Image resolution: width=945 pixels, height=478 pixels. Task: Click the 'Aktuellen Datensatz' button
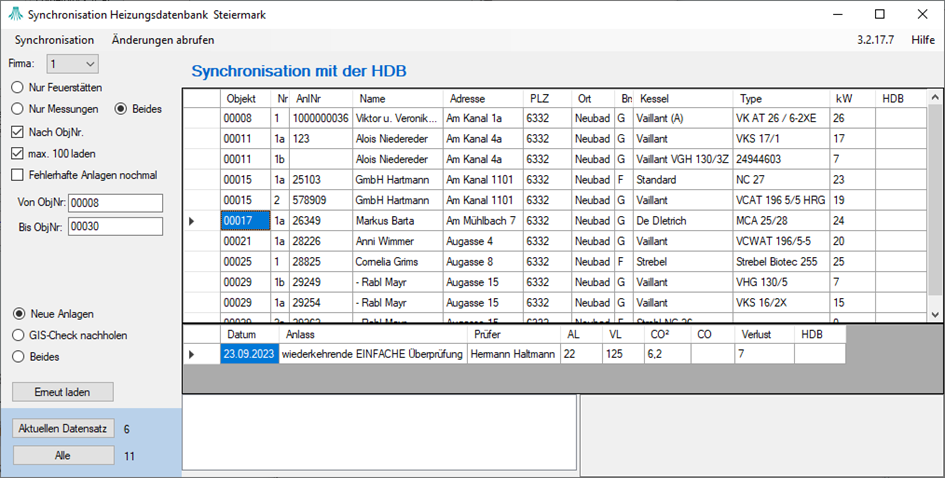(64, 429)
